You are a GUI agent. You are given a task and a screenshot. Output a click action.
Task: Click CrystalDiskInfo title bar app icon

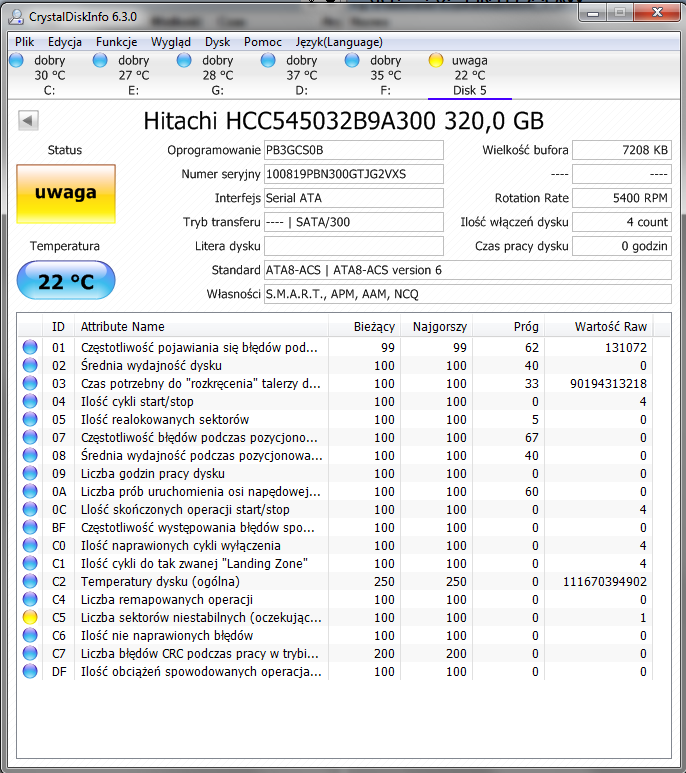click(16, 17)
